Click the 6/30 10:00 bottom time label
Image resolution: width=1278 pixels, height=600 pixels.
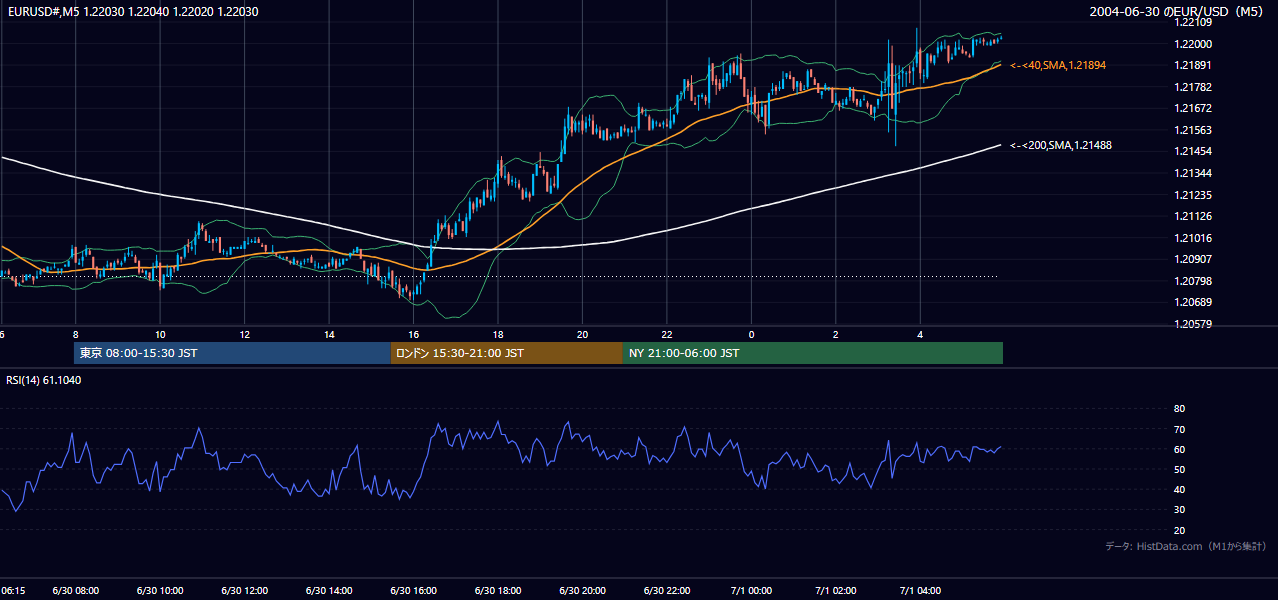point(160,591)
